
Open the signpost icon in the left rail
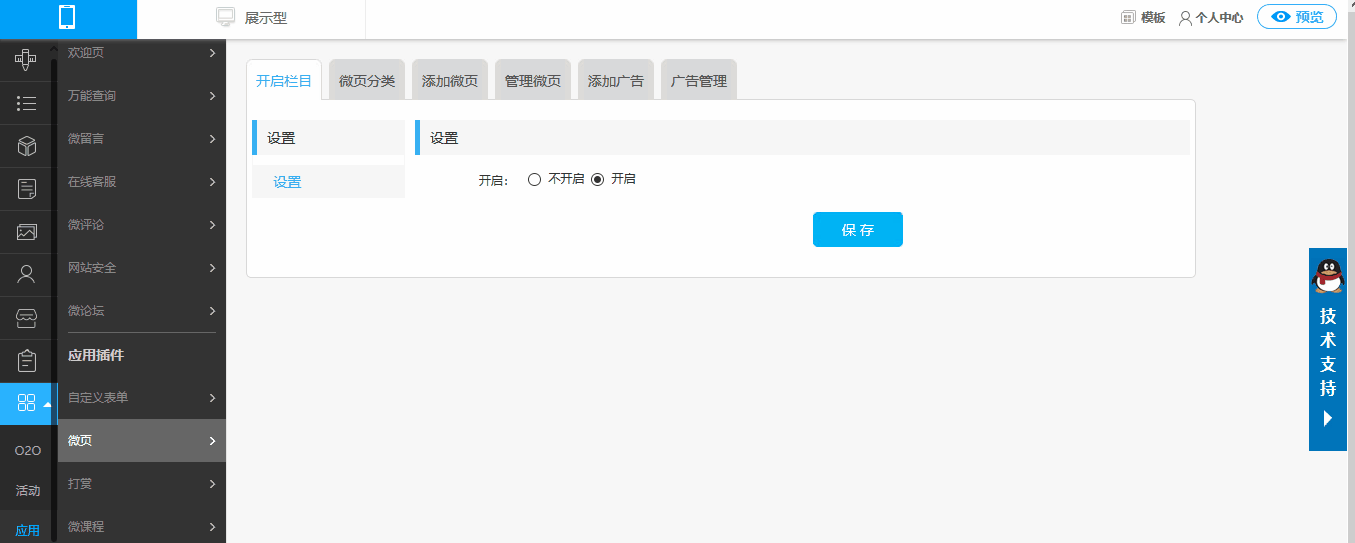point(27,59)
